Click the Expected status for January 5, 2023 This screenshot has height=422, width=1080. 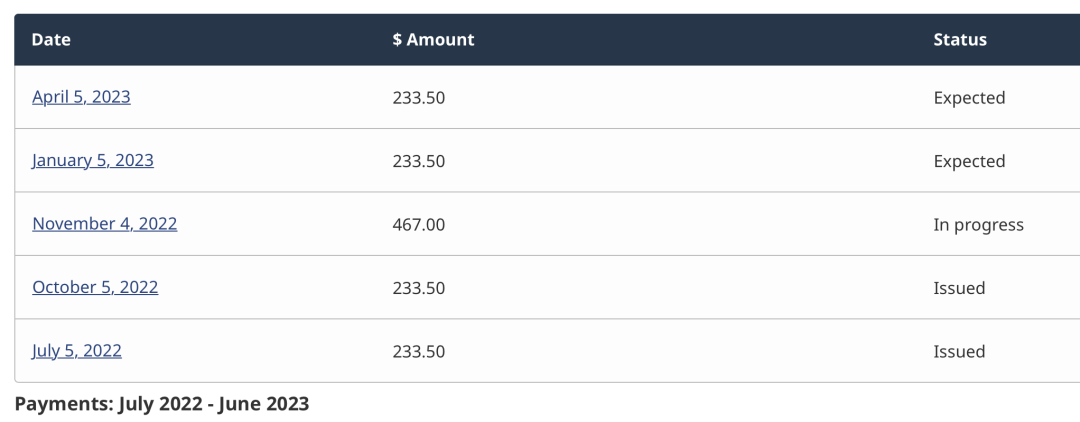(x=969, y=161)
